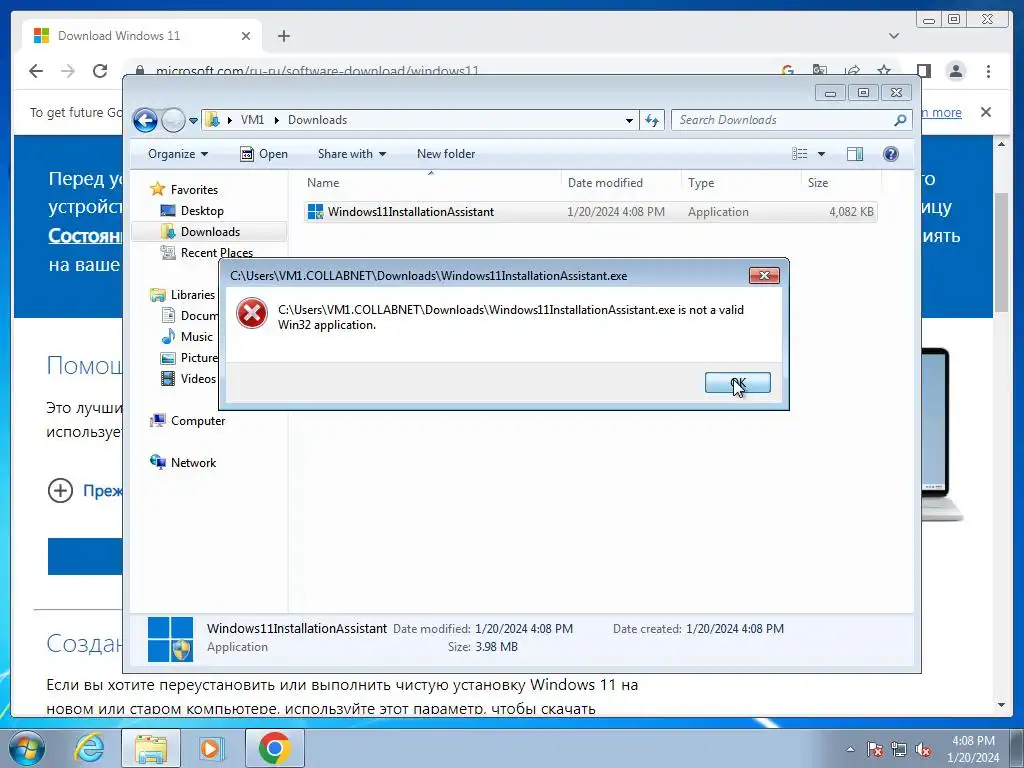The height and width of the screenshot is (768, 1024).
Task: Open the taskbar clock showing 4:08 PM
Action: click(973, 749)
